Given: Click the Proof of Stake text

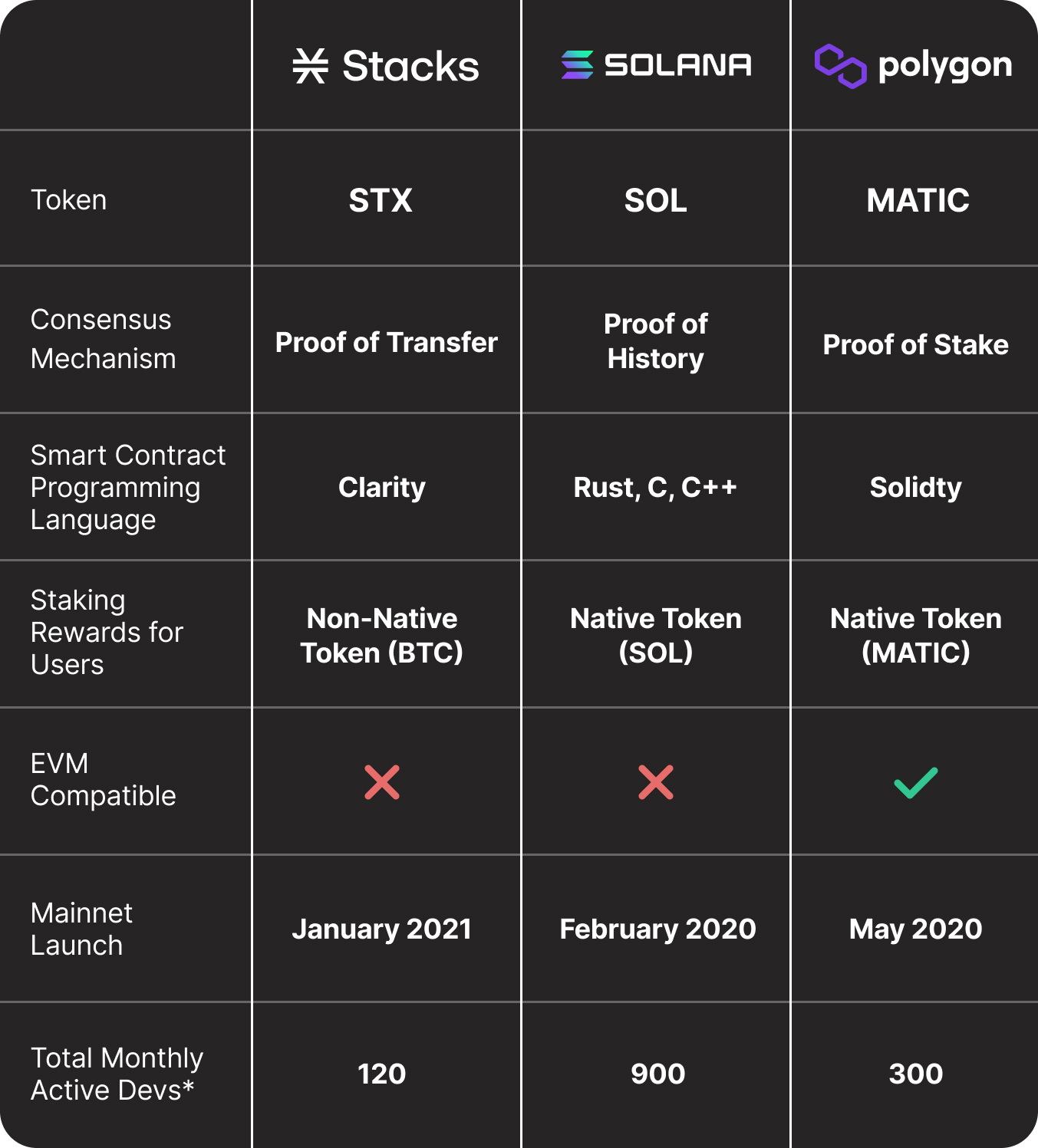Looking at the screenshot, I should click(x=915, y=344).
